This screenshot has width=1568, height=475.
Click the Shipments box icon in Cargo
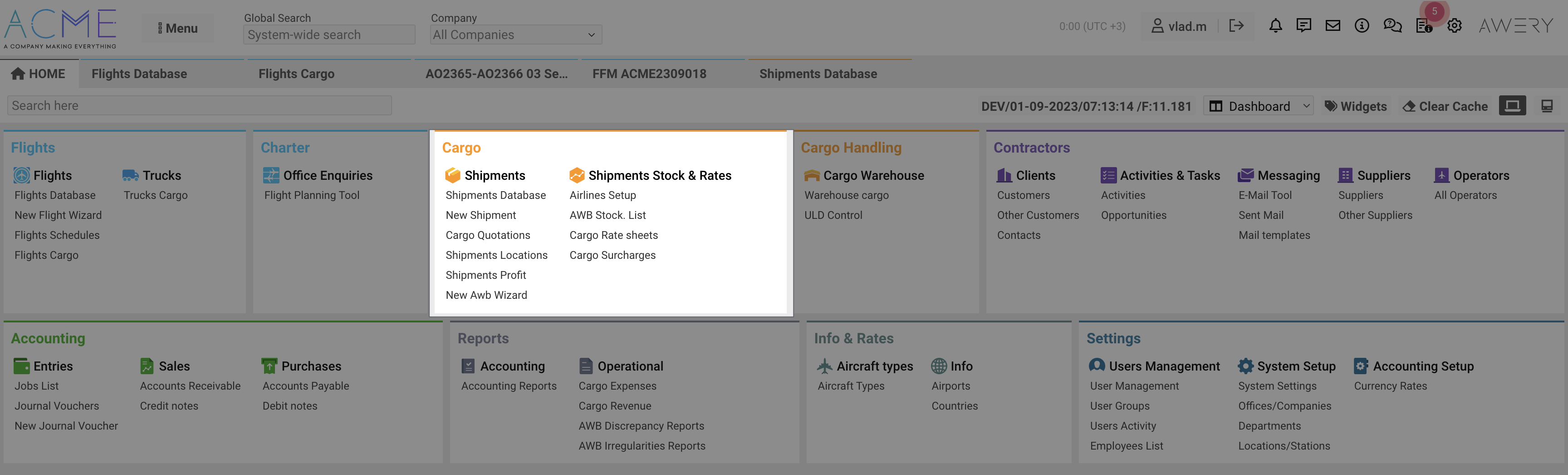(452, 175)
